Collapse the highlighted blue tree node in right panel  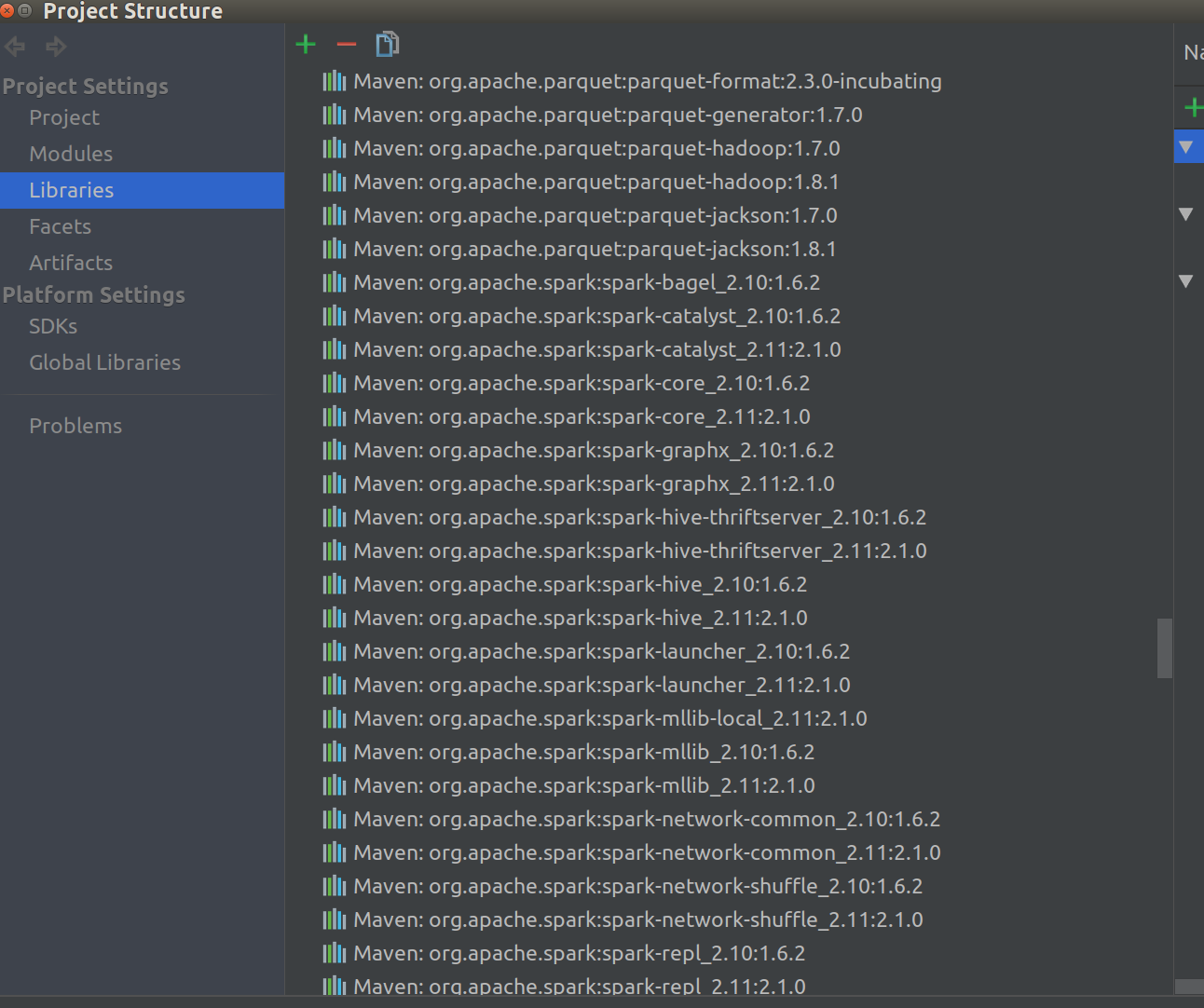click(1186, 146)
